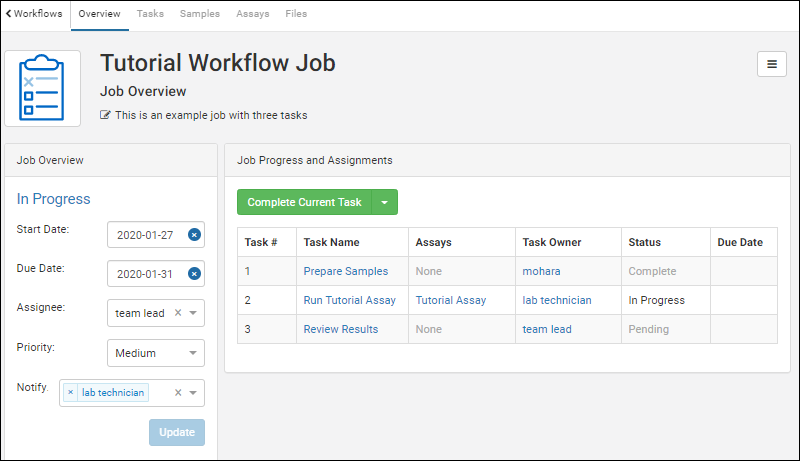Remove lab technician tag from Notify
This screenshot has width=800, height=461.
pyautogui.click(x=71, y=393)
